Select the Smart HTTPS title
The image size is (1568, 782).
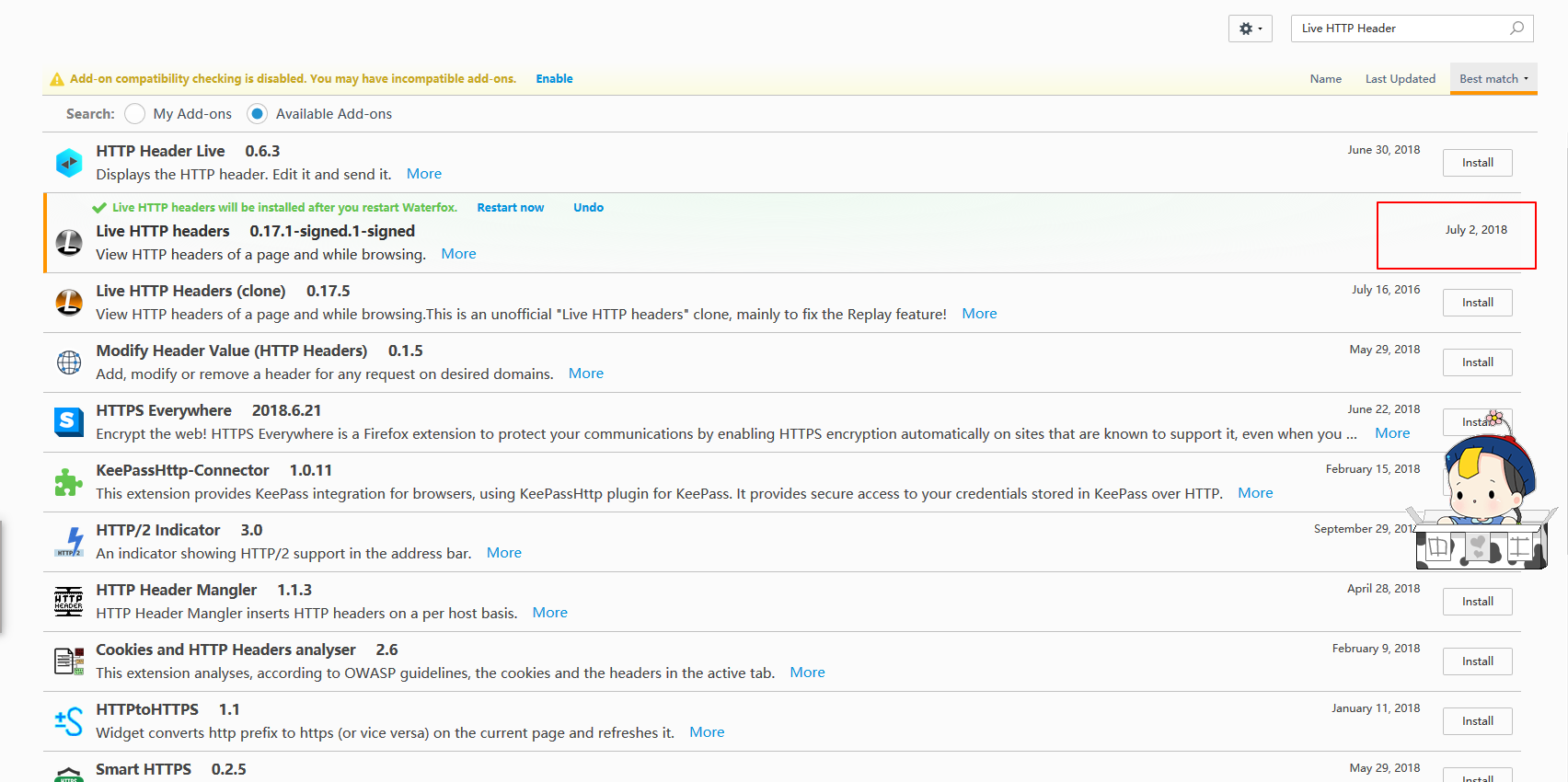[x=144, y=769]
